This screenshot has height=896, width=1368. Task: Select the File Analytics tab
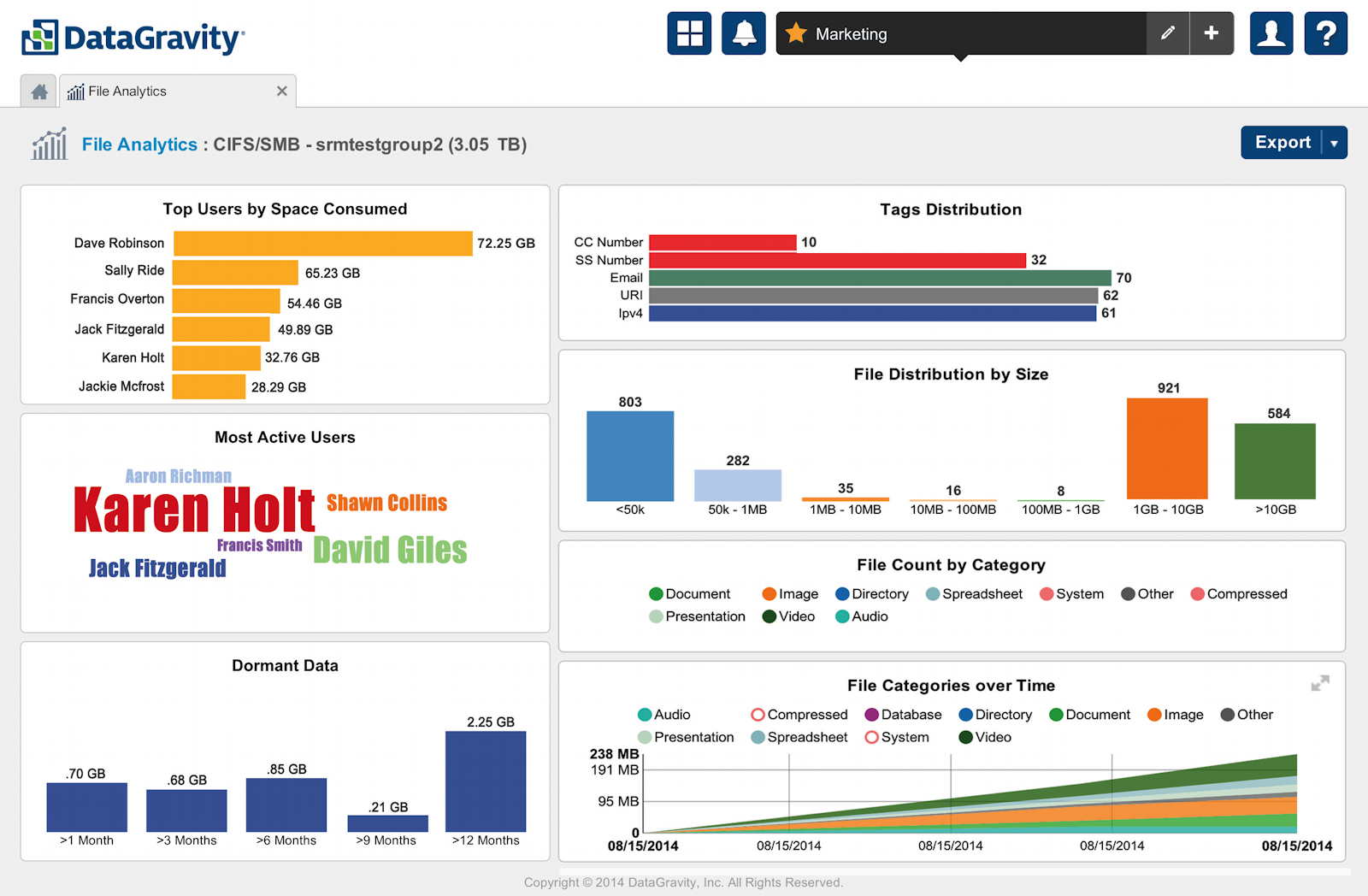127,91
